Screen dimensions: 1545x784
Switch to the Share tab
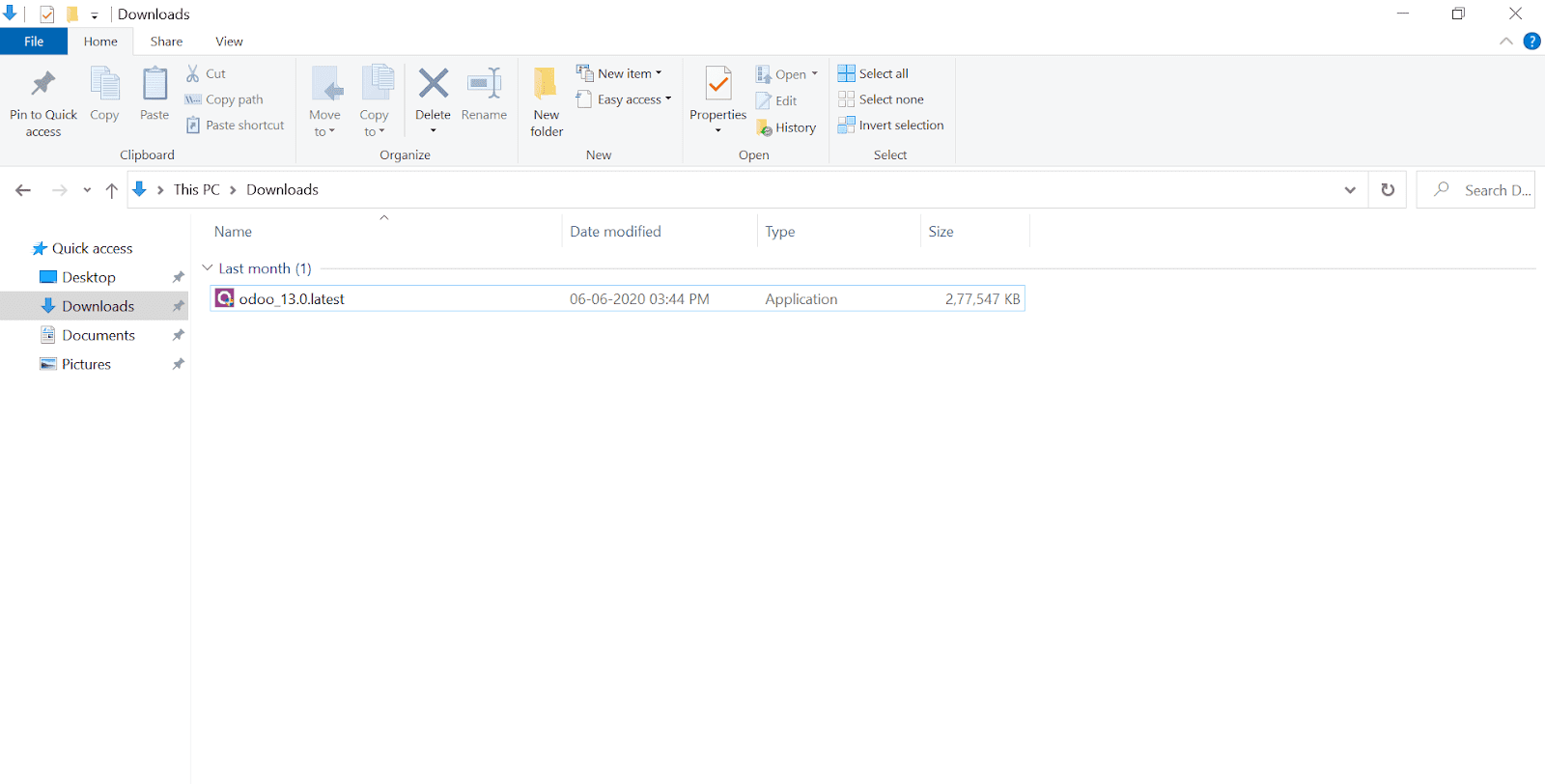(166, 42)
